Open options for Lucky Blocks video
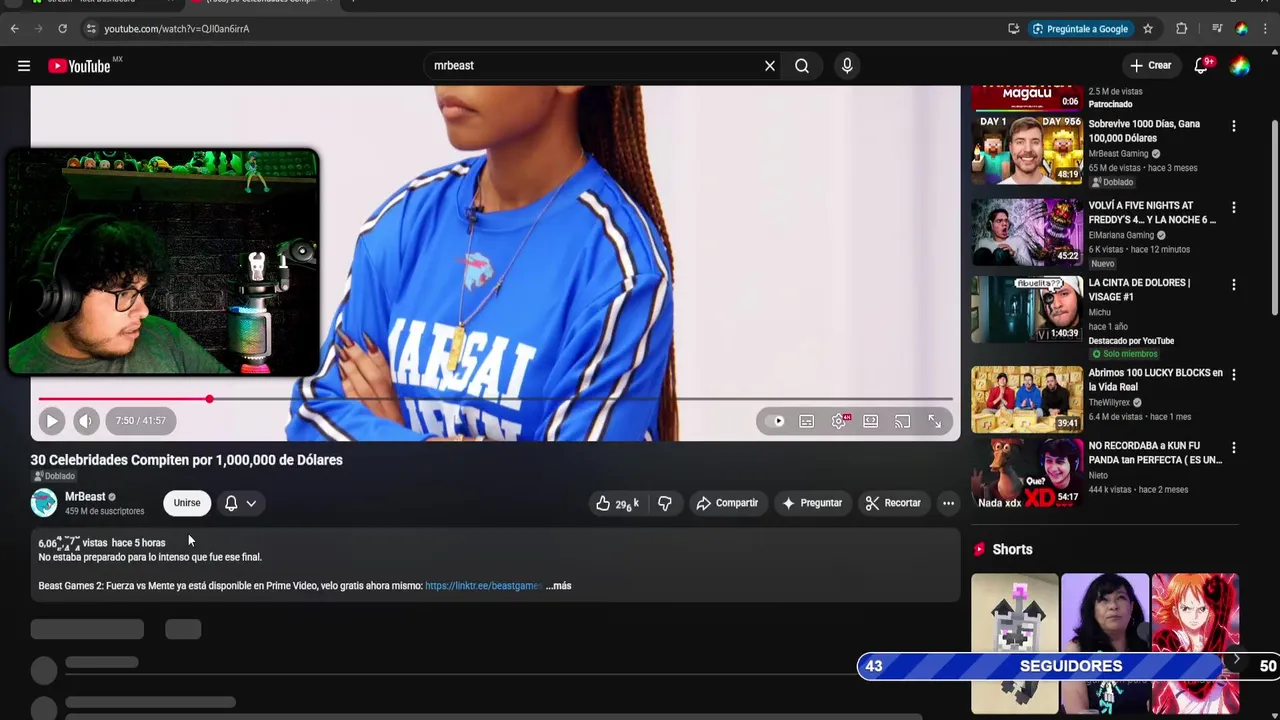This screenshot has height=720, width=1280. click(x=1233, y=375)
